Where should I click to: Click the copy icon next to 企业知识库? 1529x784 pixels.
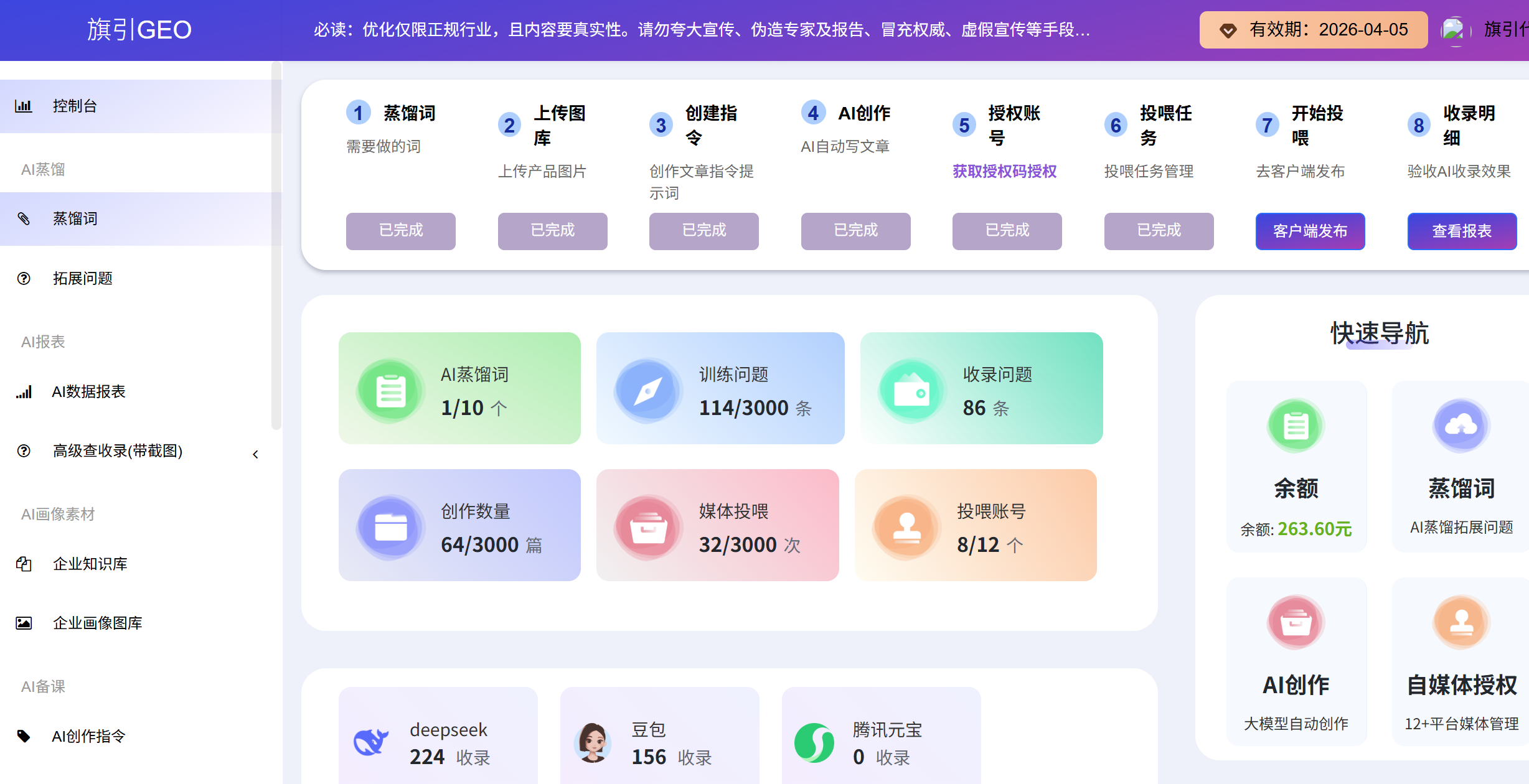24,564
